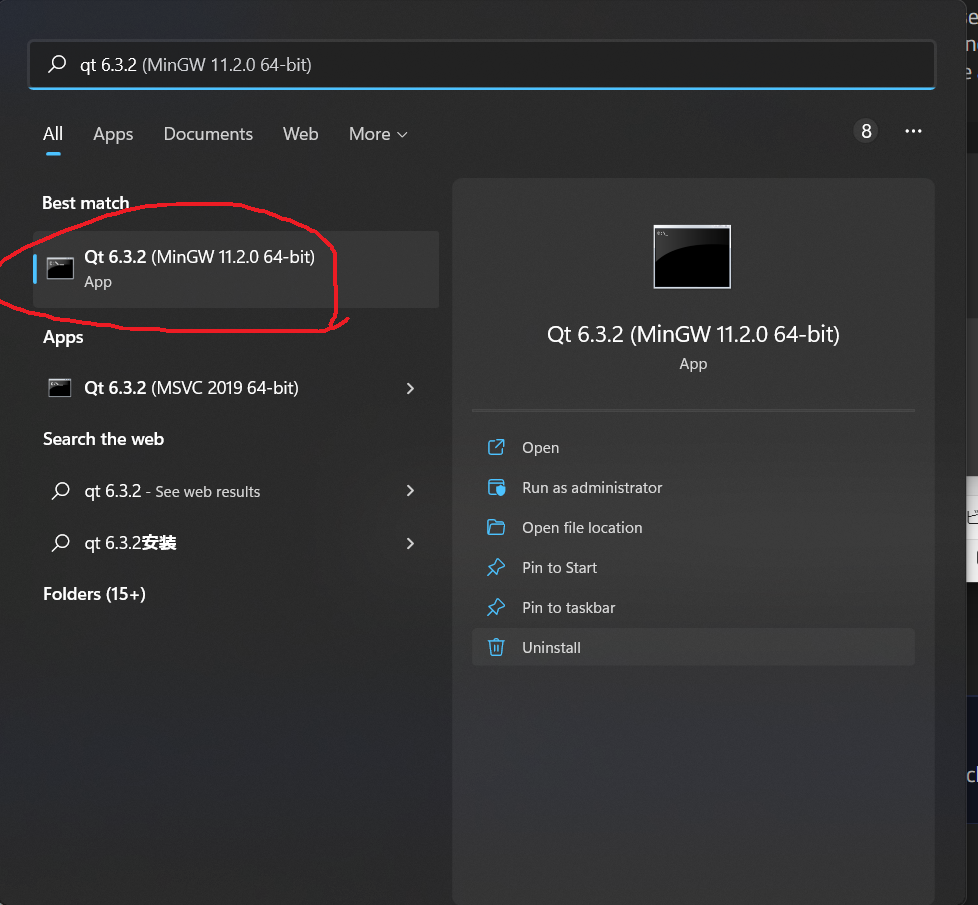Viewport: 978px width, 905px height.
Task: Select the Web filter tab
Action: click(300, 134)
